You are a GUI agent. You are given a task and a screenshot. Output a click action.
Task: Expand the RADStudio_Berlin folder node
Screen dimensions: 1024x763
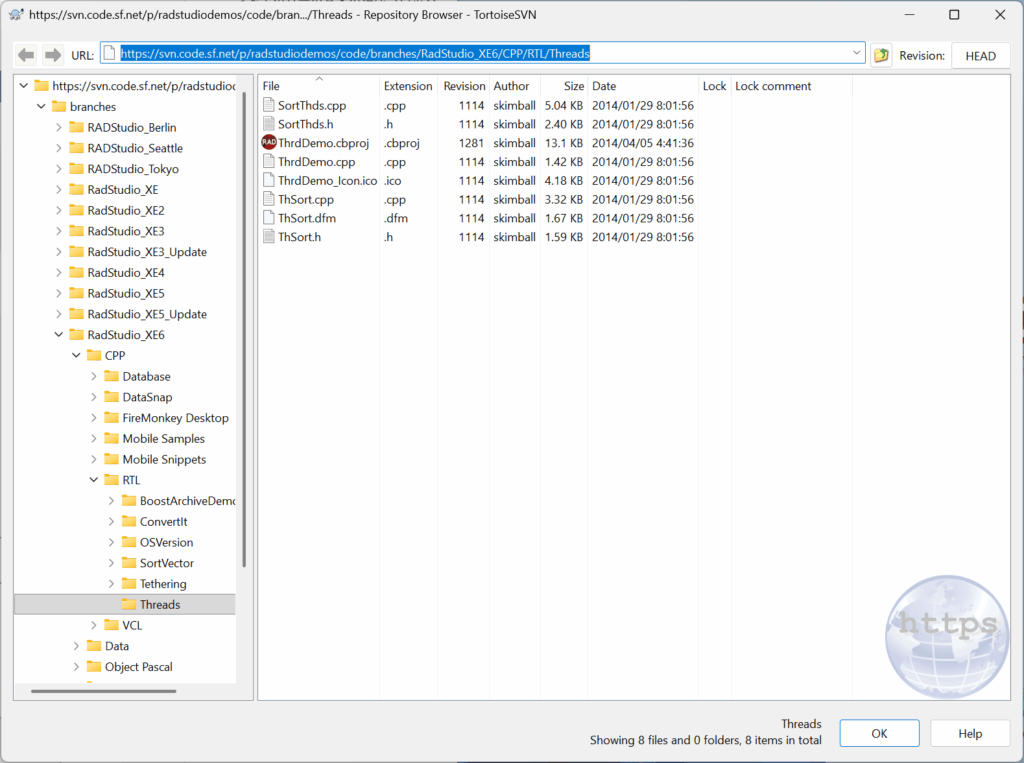click(x=59, y=127)
